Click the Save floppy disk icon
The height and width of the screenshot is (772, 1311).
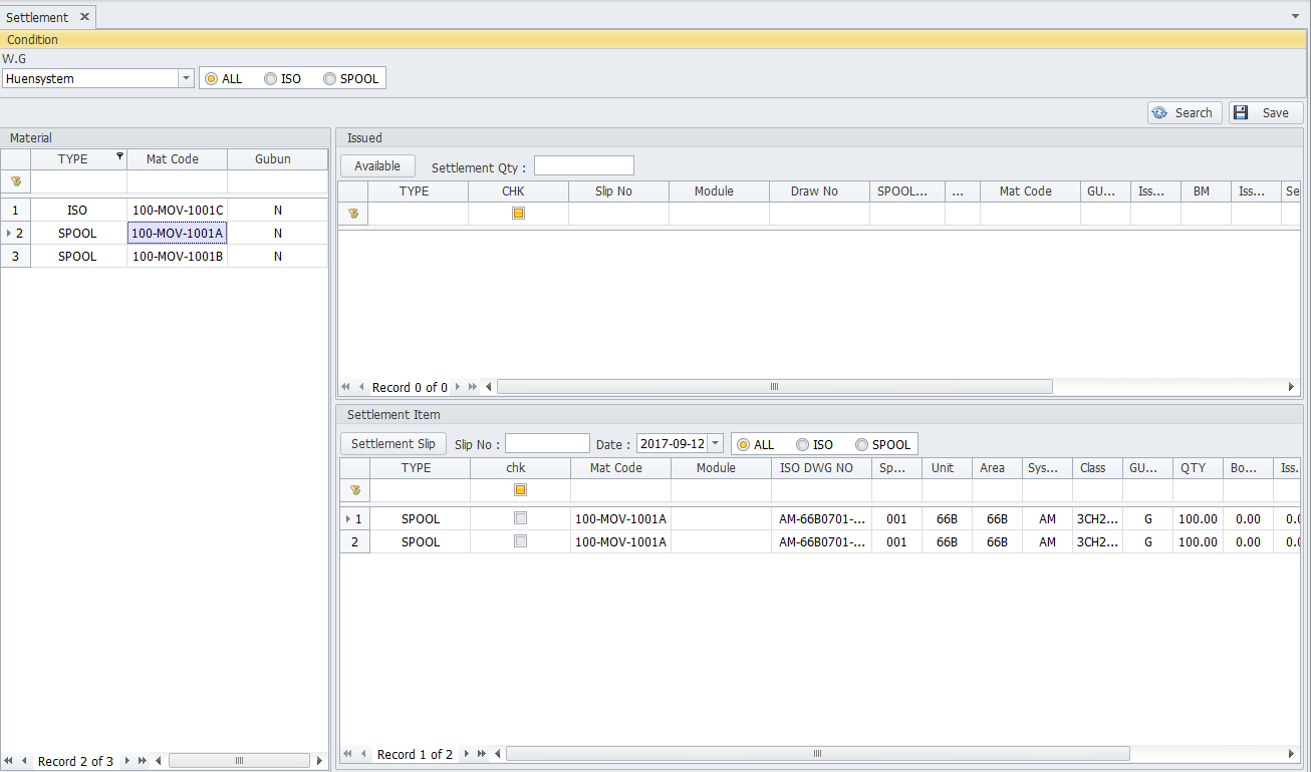tap(1241, 113)
